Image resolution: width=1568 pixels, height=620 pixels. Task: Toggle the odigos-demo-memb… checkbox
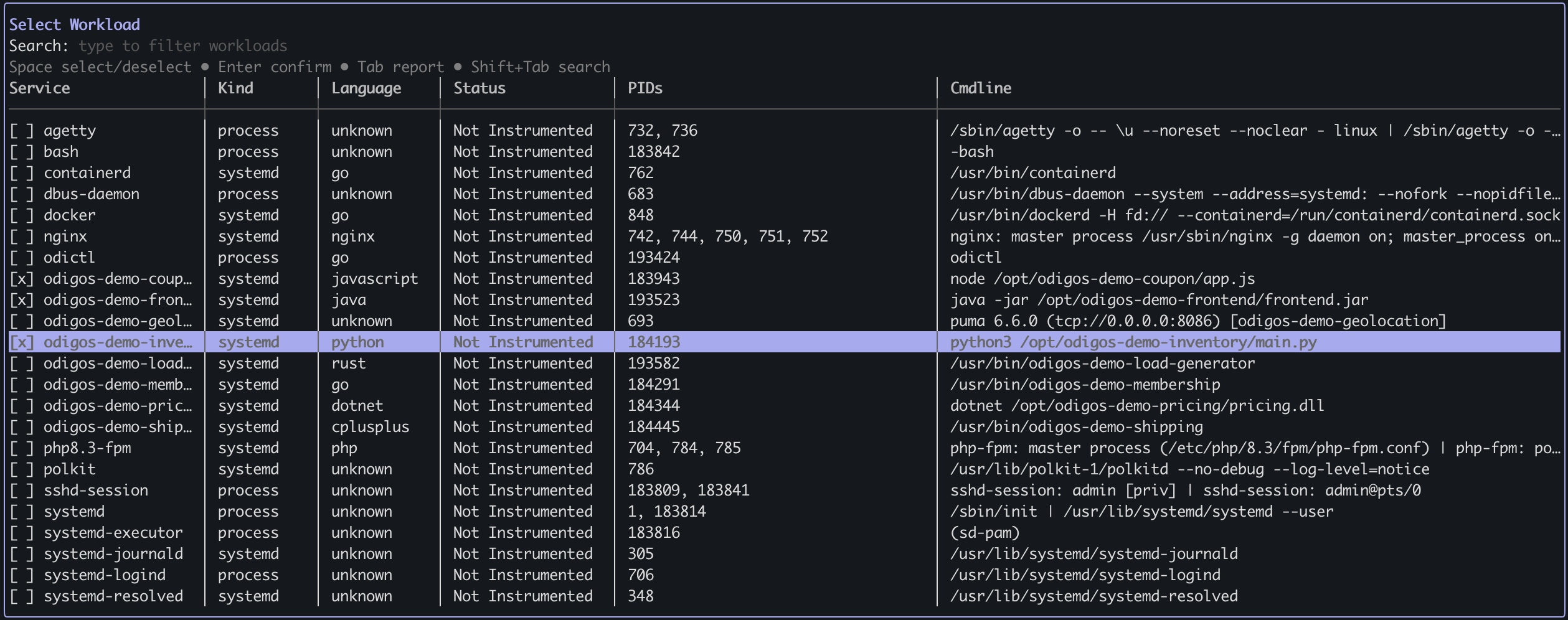(x=22, y=385)
